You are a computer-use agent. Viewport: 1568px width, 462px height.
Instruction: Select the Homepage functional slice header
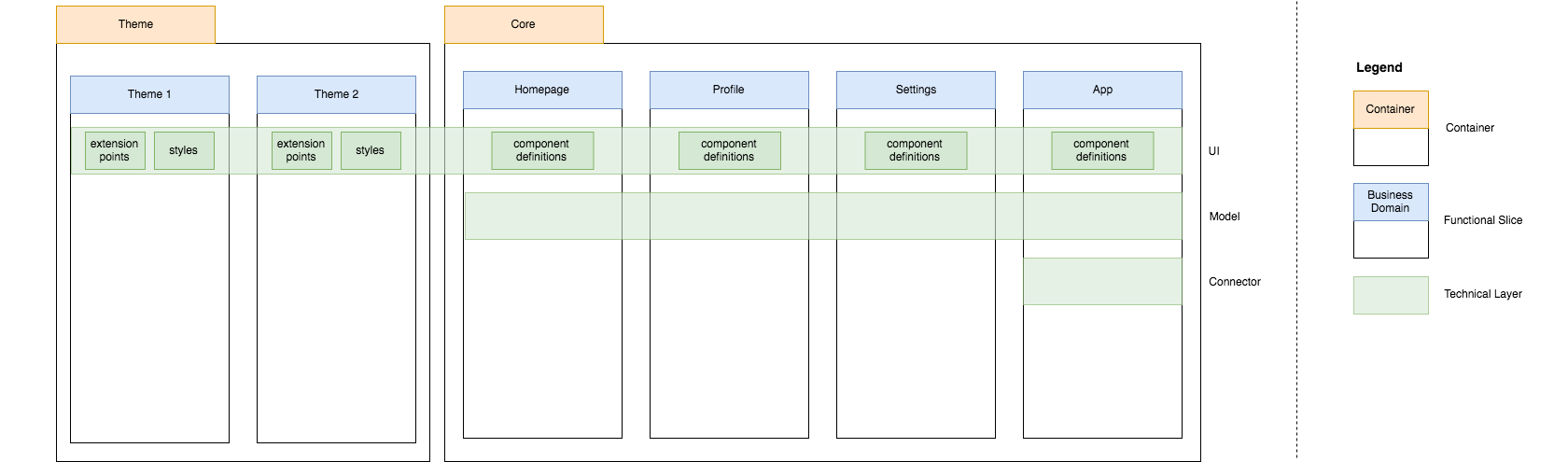tap(542, 90)
